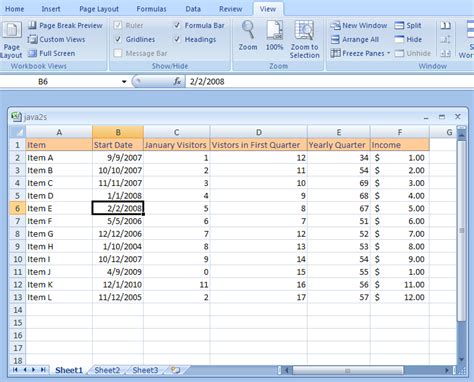Image resolution: width=474 pixels, height=382 pixels.
Task: Select cell with date 10/10/2007
Action: point(118,170)
